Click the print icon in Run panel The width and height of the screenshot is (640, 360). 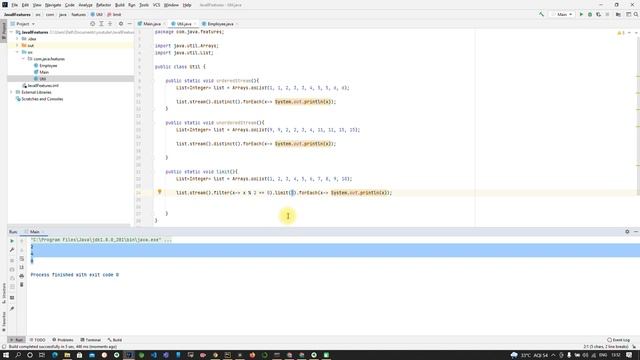click(22, 276)
